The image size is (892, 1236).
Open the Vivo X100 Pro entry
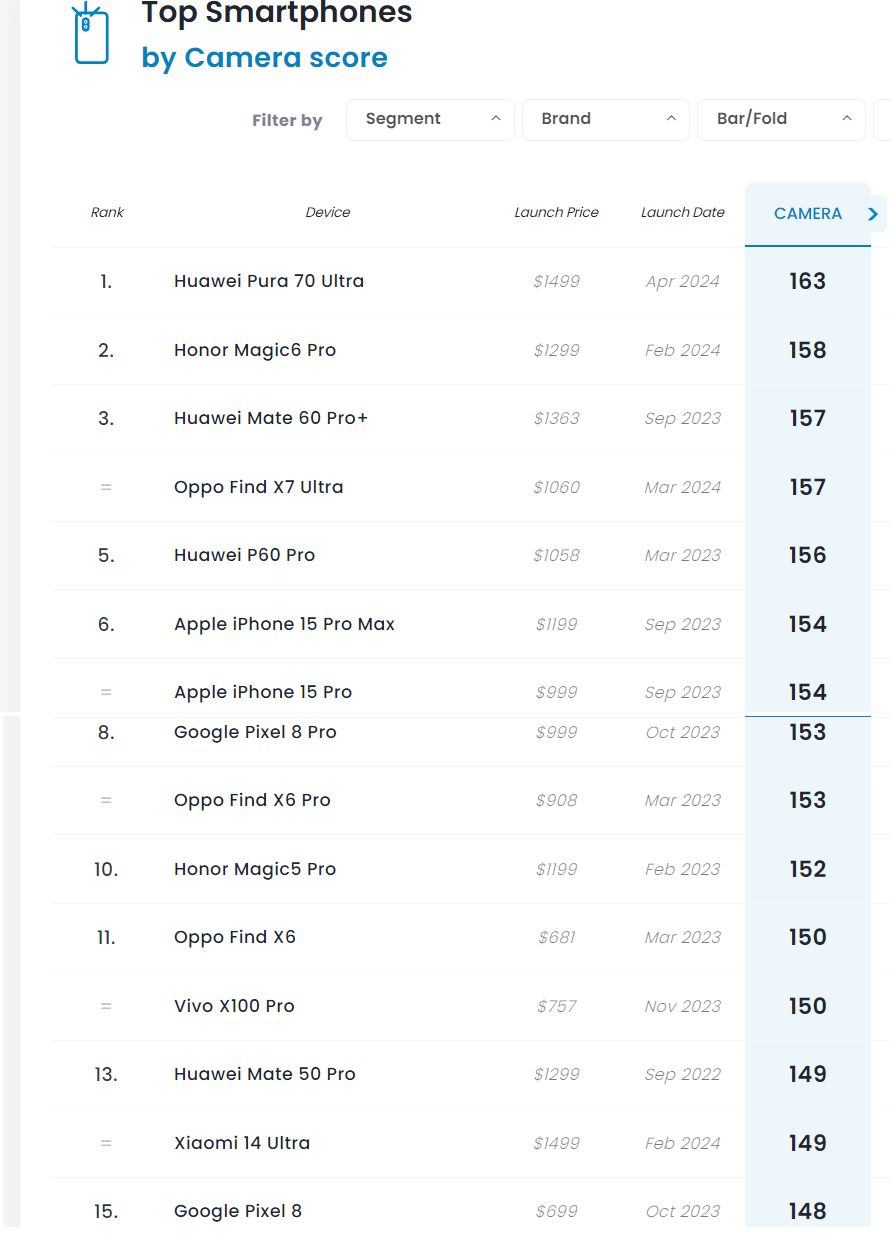pos(234,1006)
